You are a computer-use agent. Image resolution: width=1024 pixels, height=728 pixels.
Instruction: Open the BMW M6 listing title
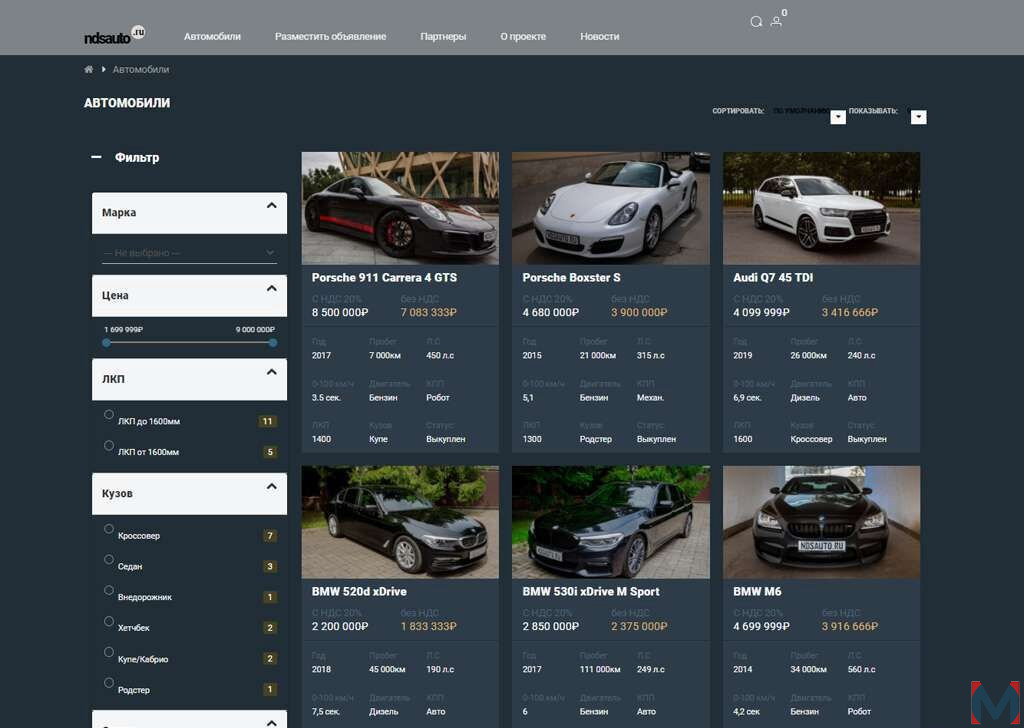point(757,592)
